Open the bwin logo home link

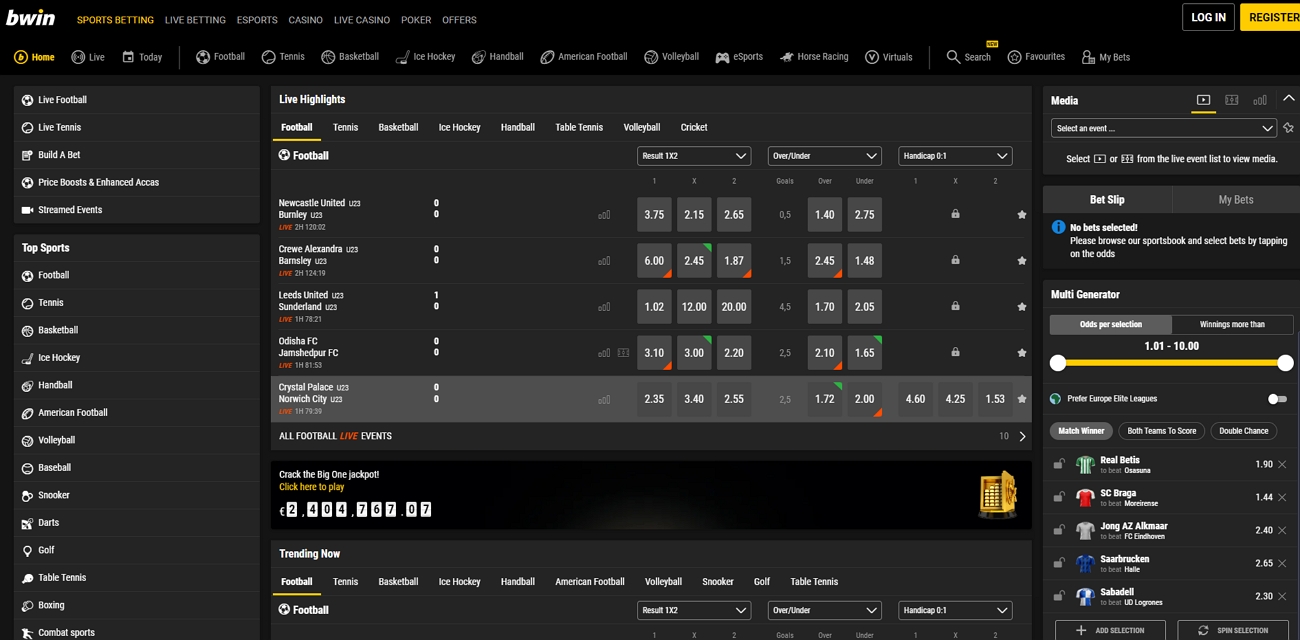click(x=31, y=18)
